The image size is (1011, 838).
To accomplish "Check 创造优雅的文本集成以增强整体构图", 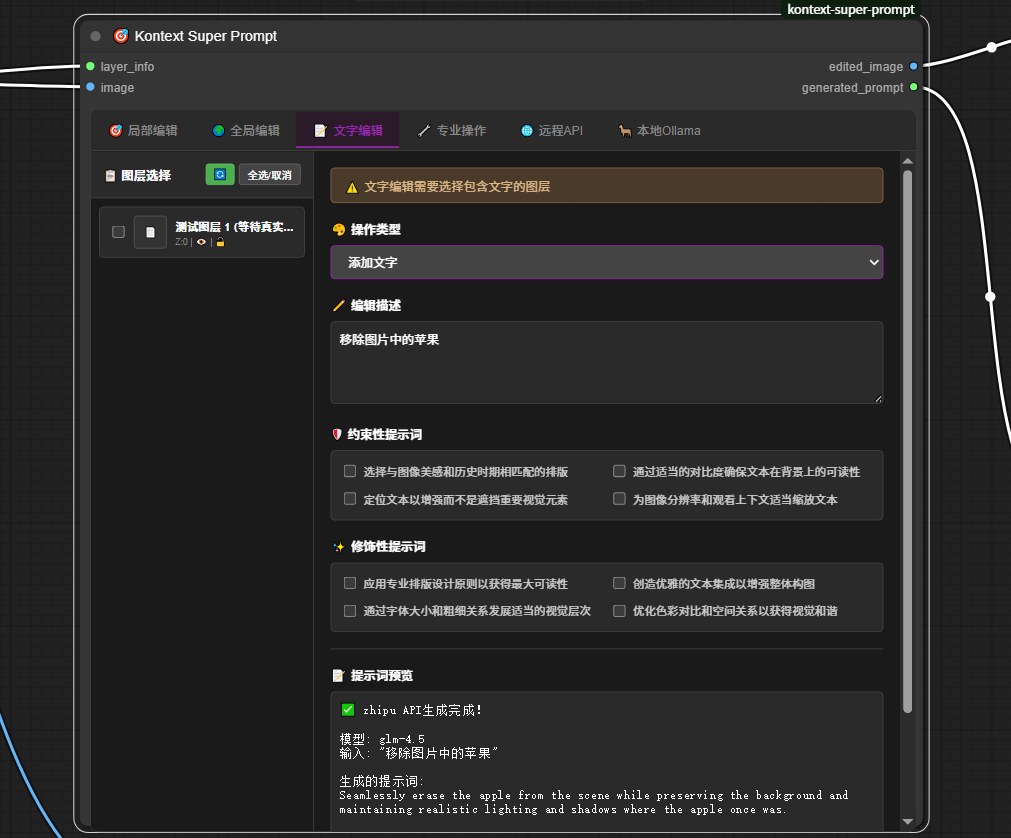I will 620,583.
